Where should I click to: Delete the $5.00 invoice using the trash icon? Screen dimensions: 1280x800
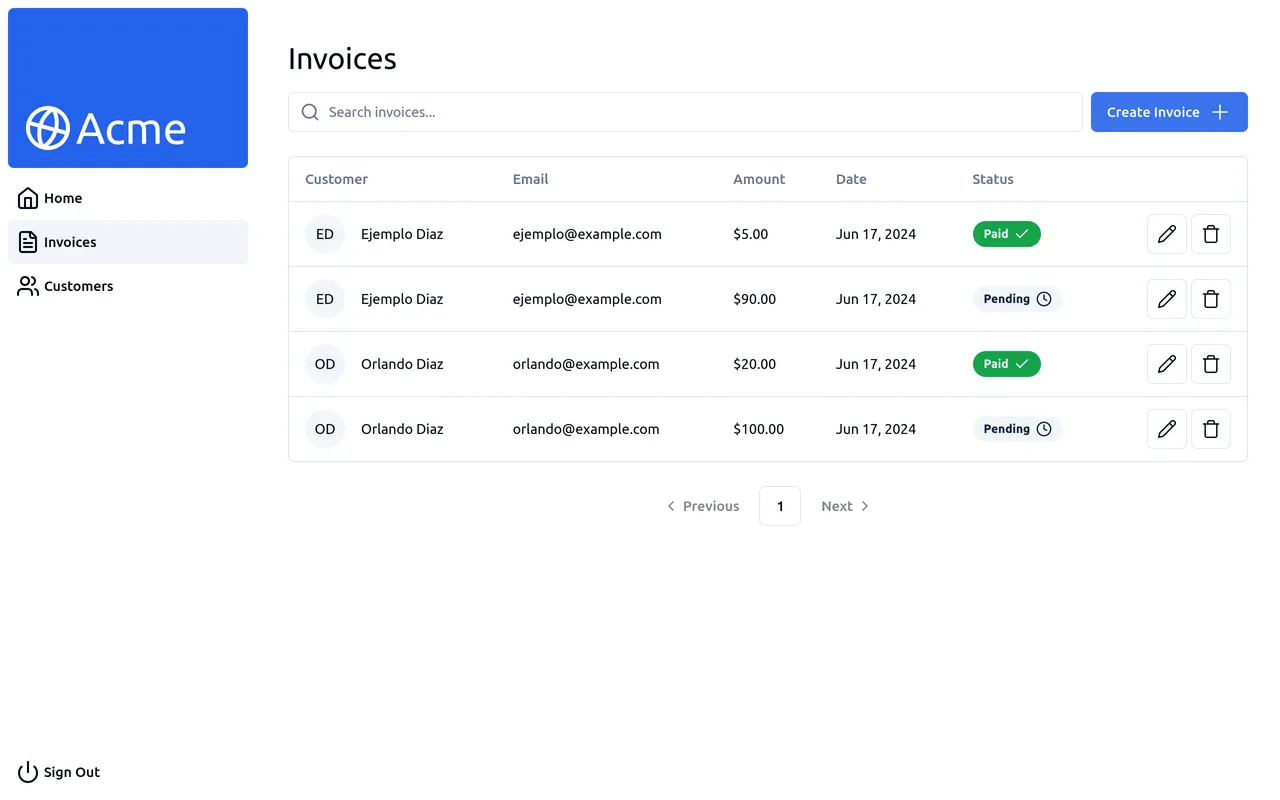click(1210, 234)
